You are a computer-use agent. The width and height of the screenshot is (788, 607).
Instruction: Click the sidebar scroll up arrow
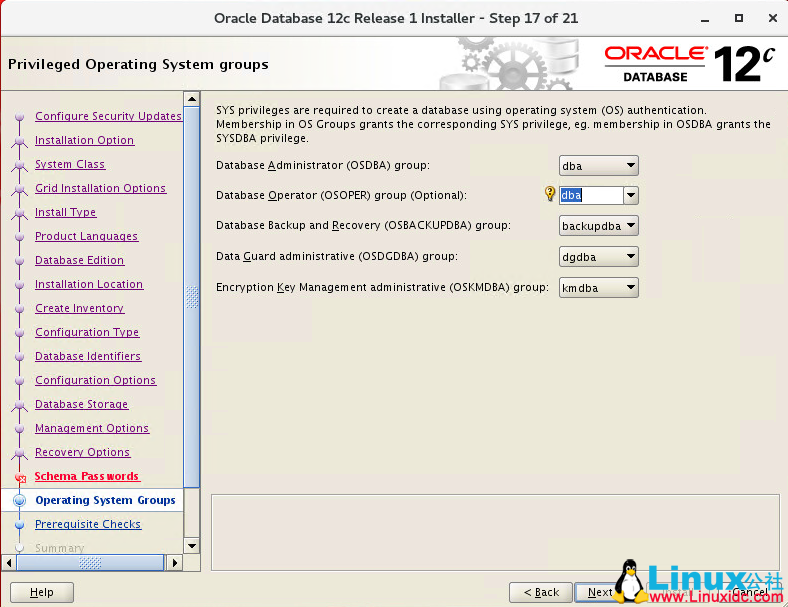pyautogui.click(x=191, y=99)
